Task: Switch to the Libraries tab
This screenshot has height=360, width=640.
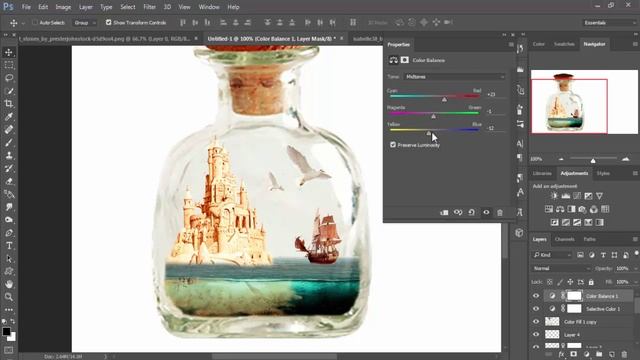Action: click(x=542, y=173)
